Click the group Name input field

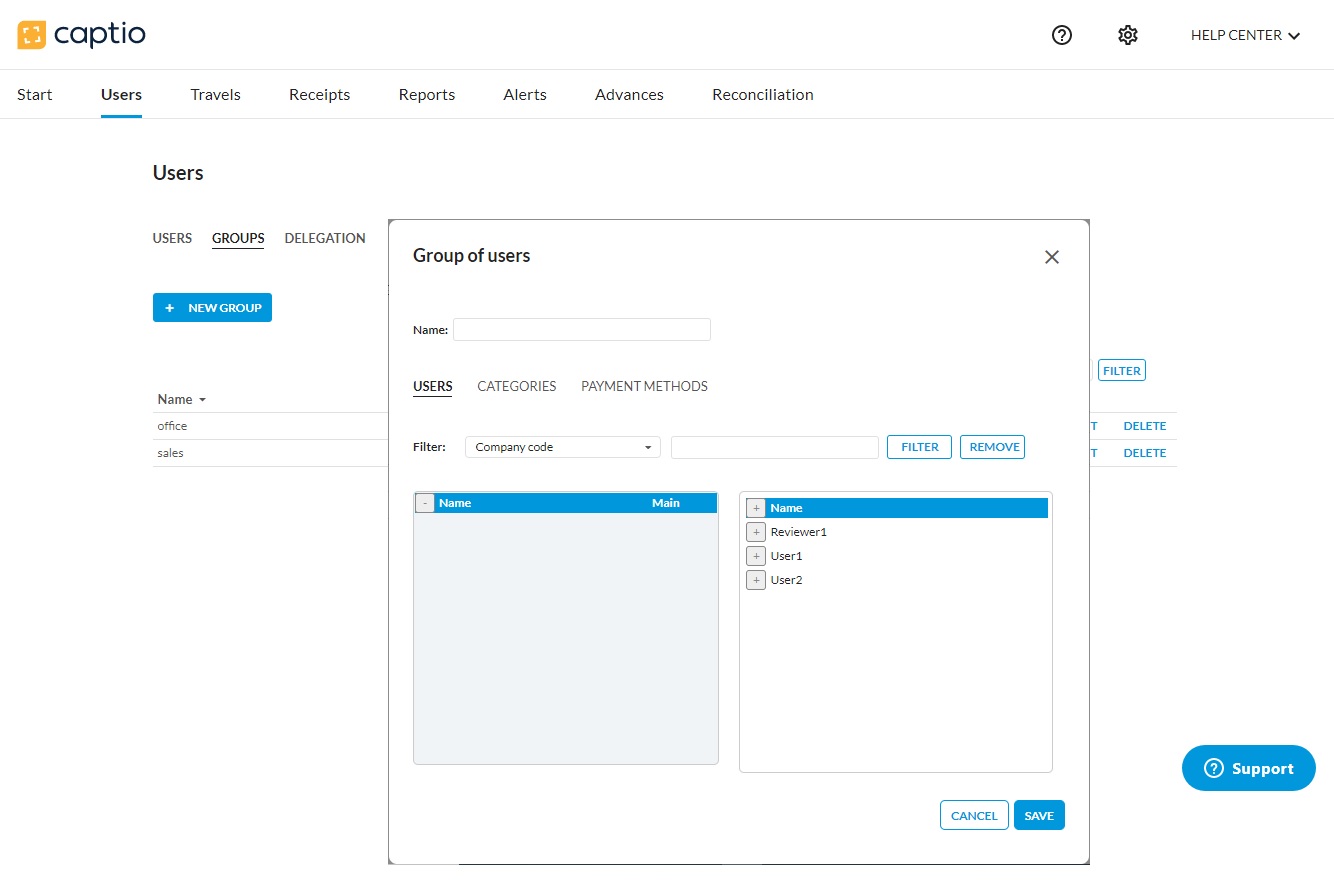581,329
